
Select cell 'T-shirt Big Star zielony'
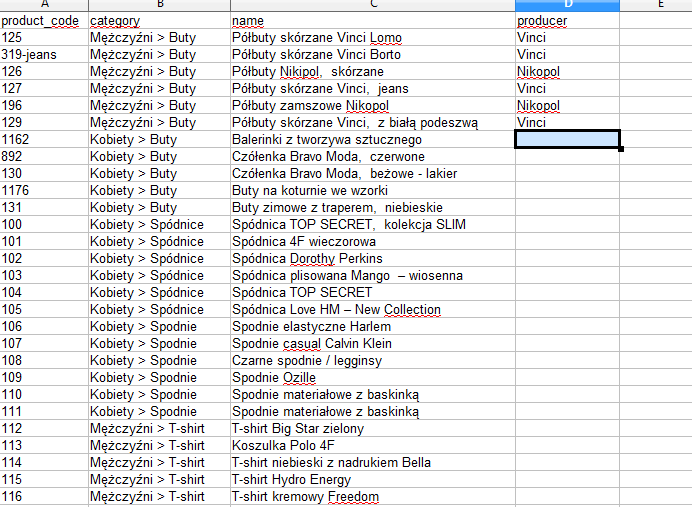click(x=372, y=428)
